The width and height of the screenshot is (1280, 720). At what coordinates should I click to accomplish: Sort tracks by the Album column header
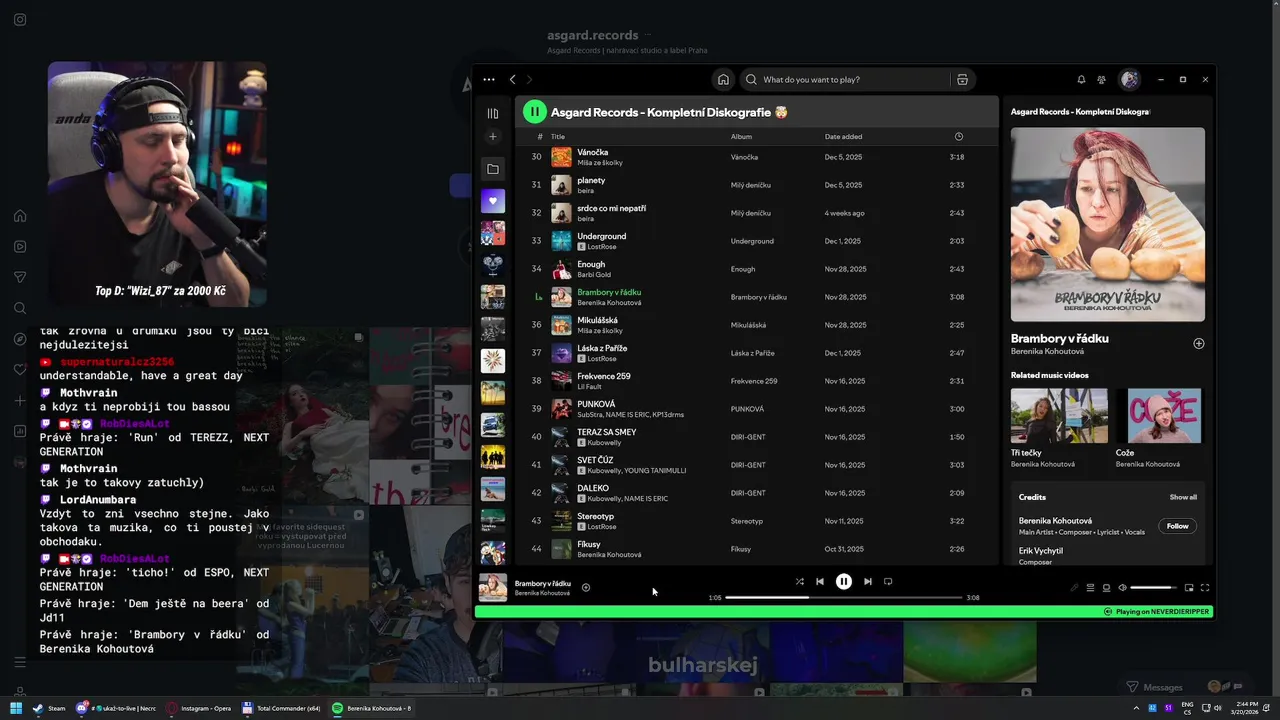click(x=741, y=137)
